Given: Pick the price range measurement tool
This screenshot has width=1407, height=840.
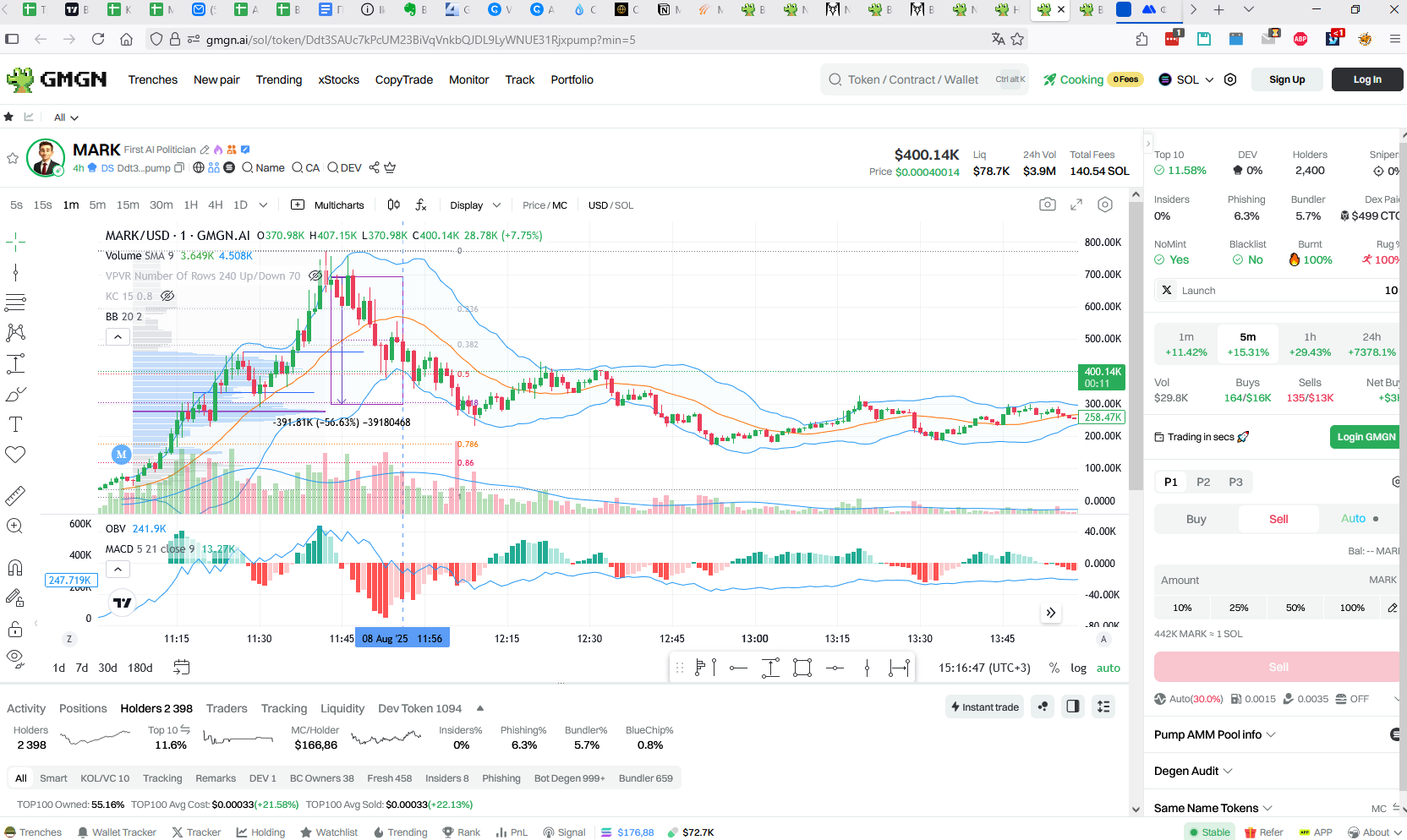Looking at the screenshot, I should [15, 364].
